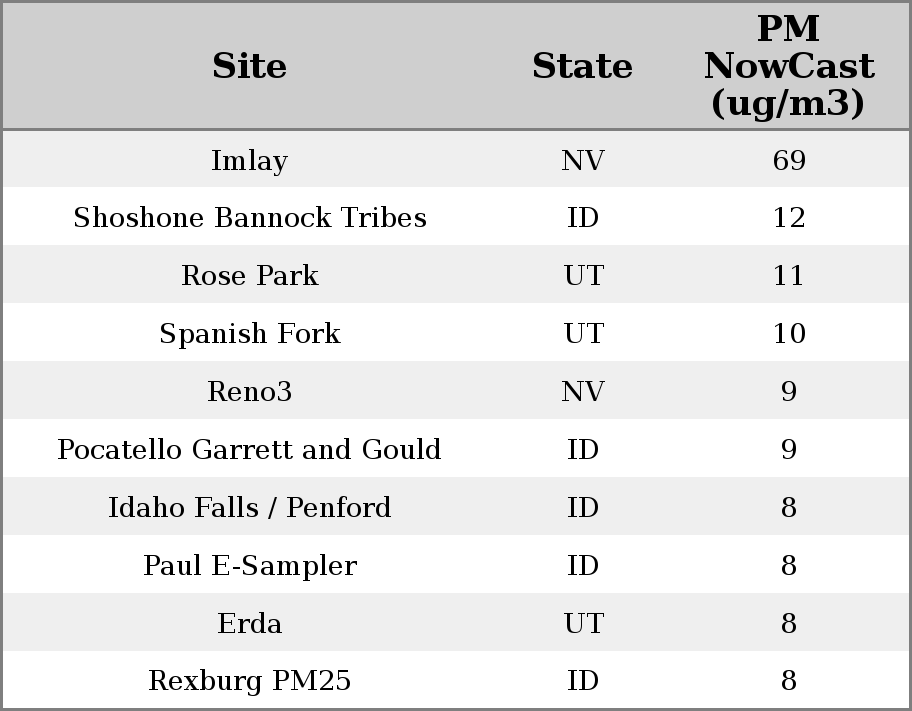Click the Paul E-Sampler site name
This screenshot has width=912, height=711.
249,566
